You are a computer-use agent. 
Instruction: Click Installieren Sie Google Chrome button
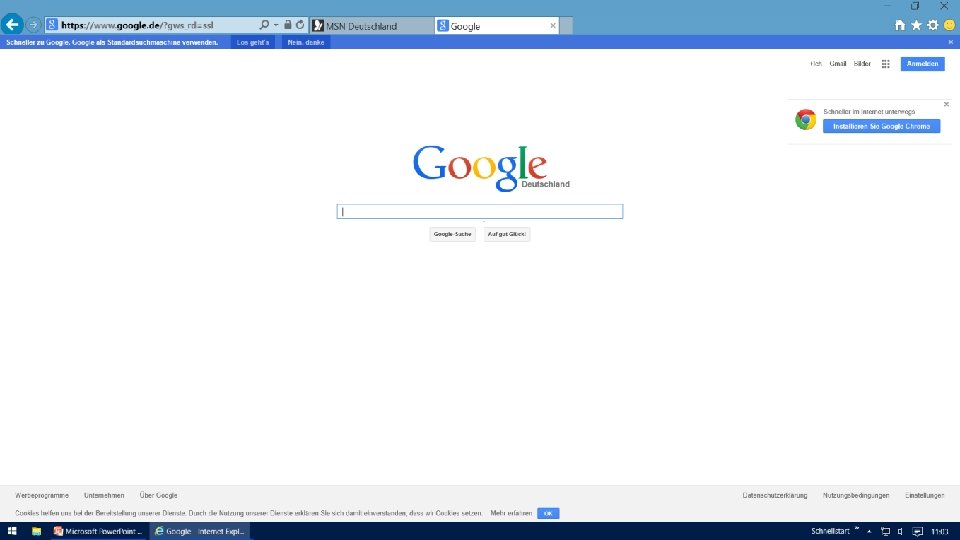881,126
